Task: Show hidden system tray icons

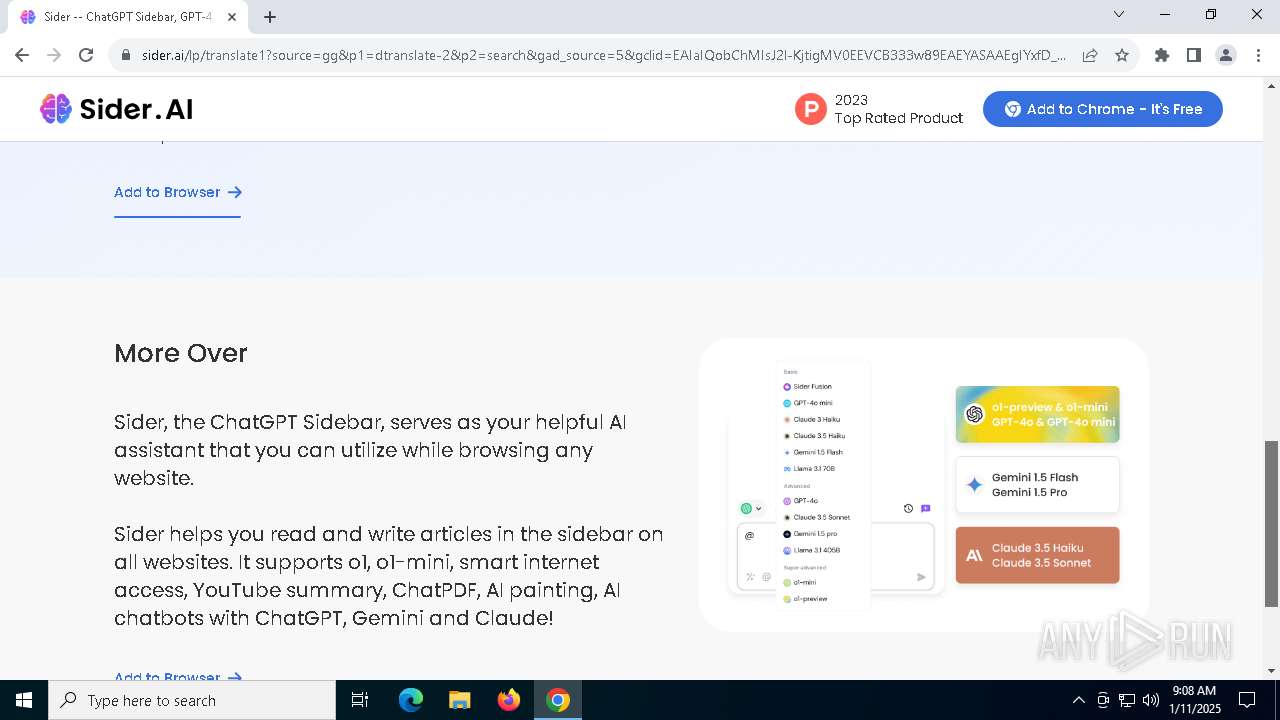Action: (x=1078, y=700)
